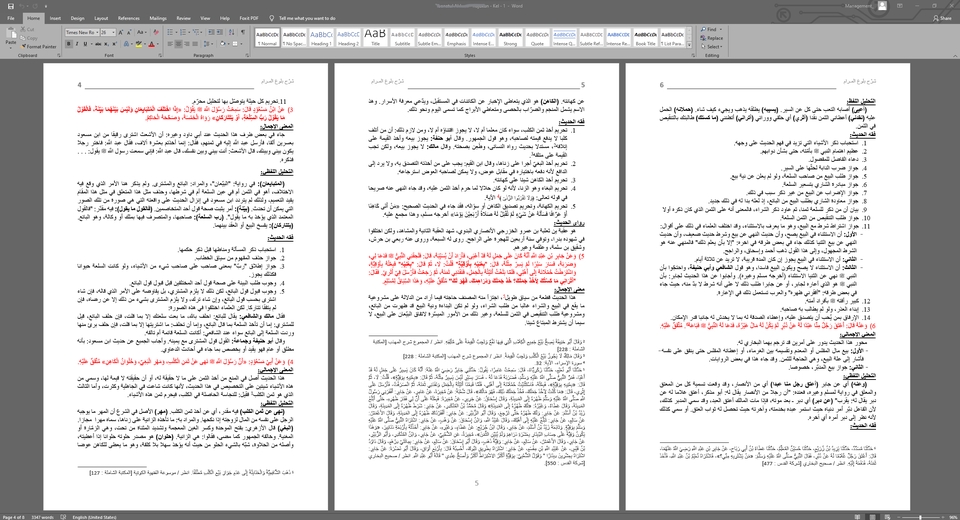Cut the selected text

(x=27, y=29)
